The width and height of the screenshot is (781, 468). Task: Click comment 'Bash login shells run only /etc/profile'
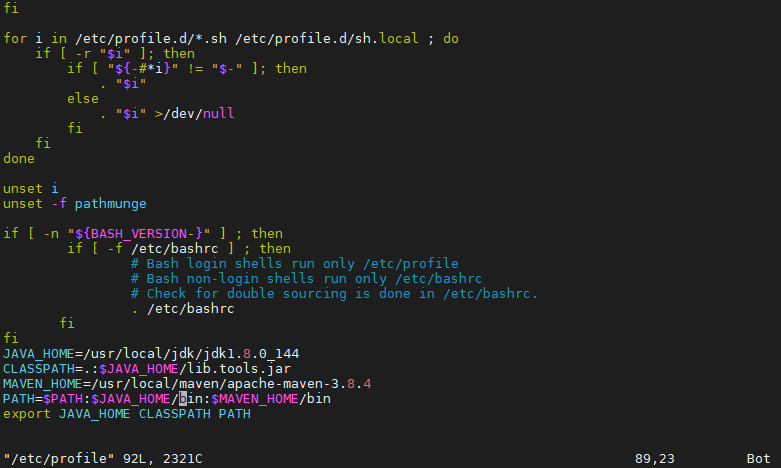(294, 263)
